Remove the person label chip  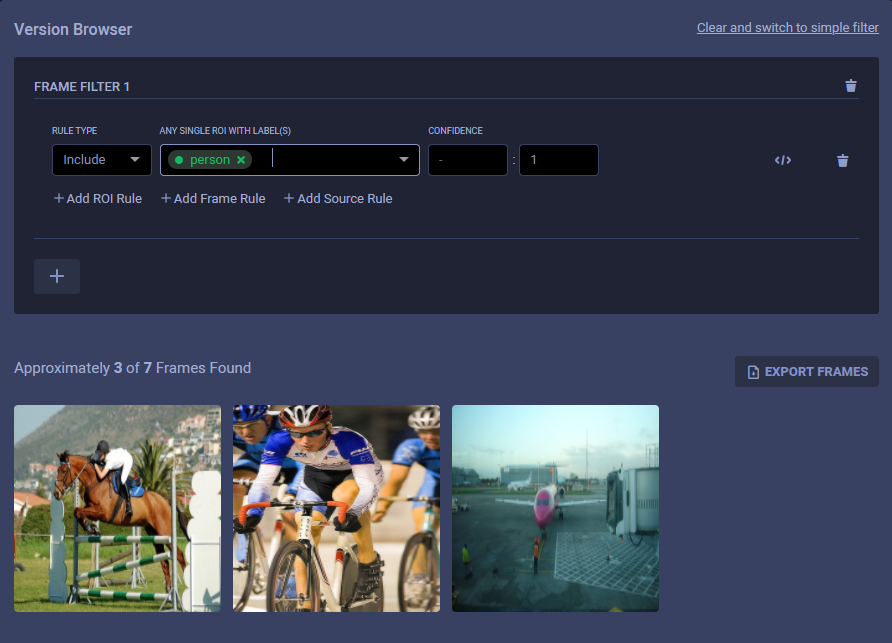coord(241,160)
